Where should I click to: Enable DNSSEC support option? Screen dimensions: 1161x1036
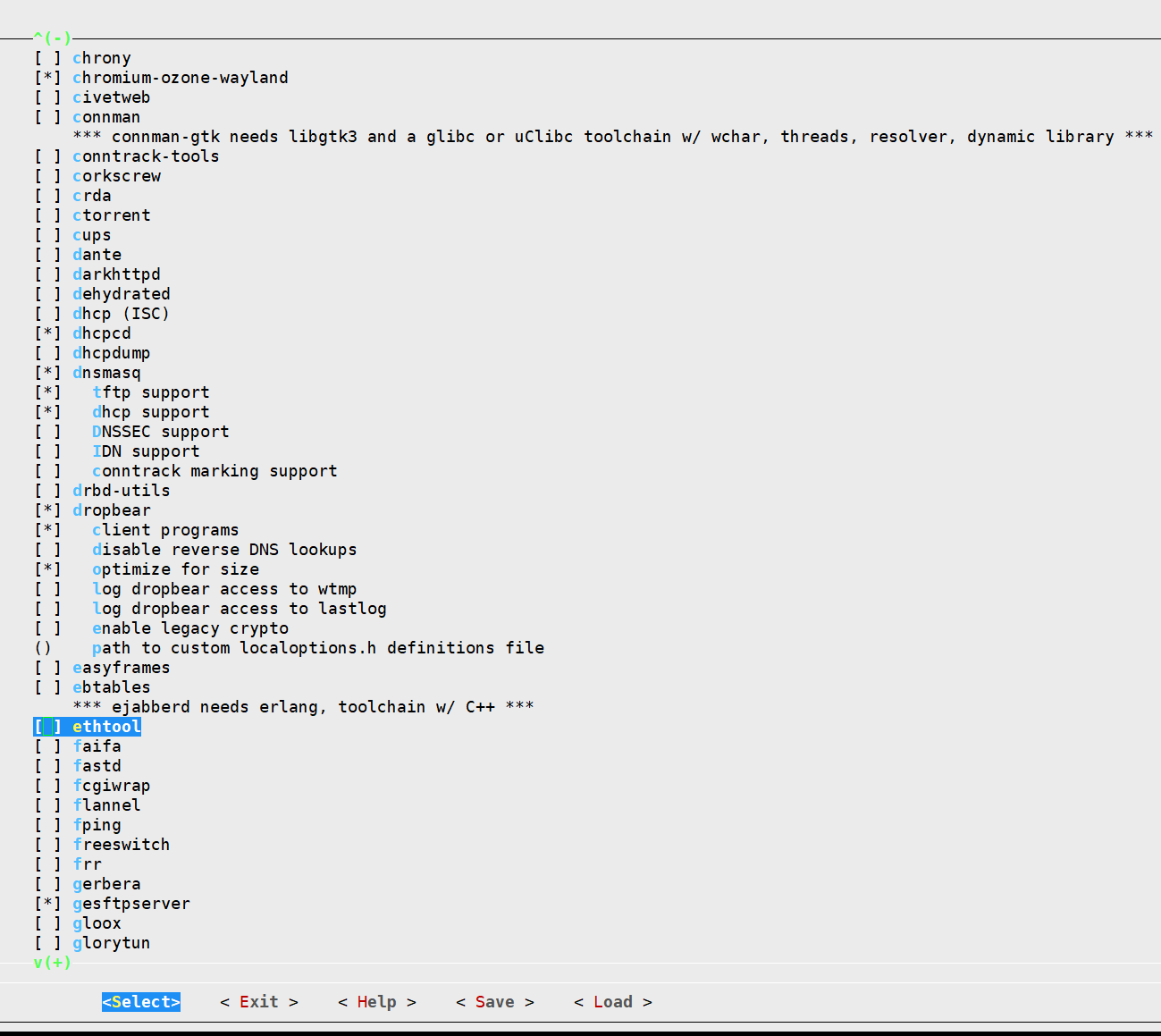click(x=47, y=432)
